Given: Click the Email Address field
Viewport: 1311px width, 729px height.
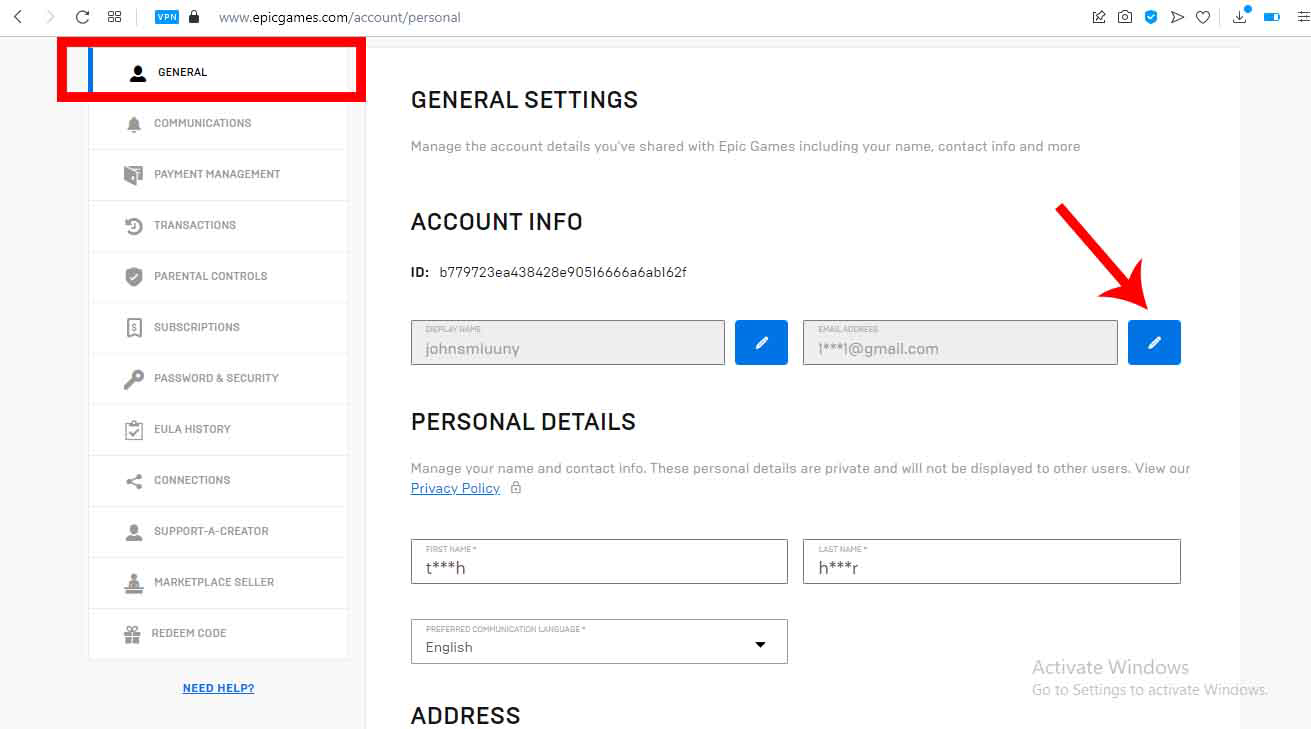Looking at the screenshot, I should point(960,343).
